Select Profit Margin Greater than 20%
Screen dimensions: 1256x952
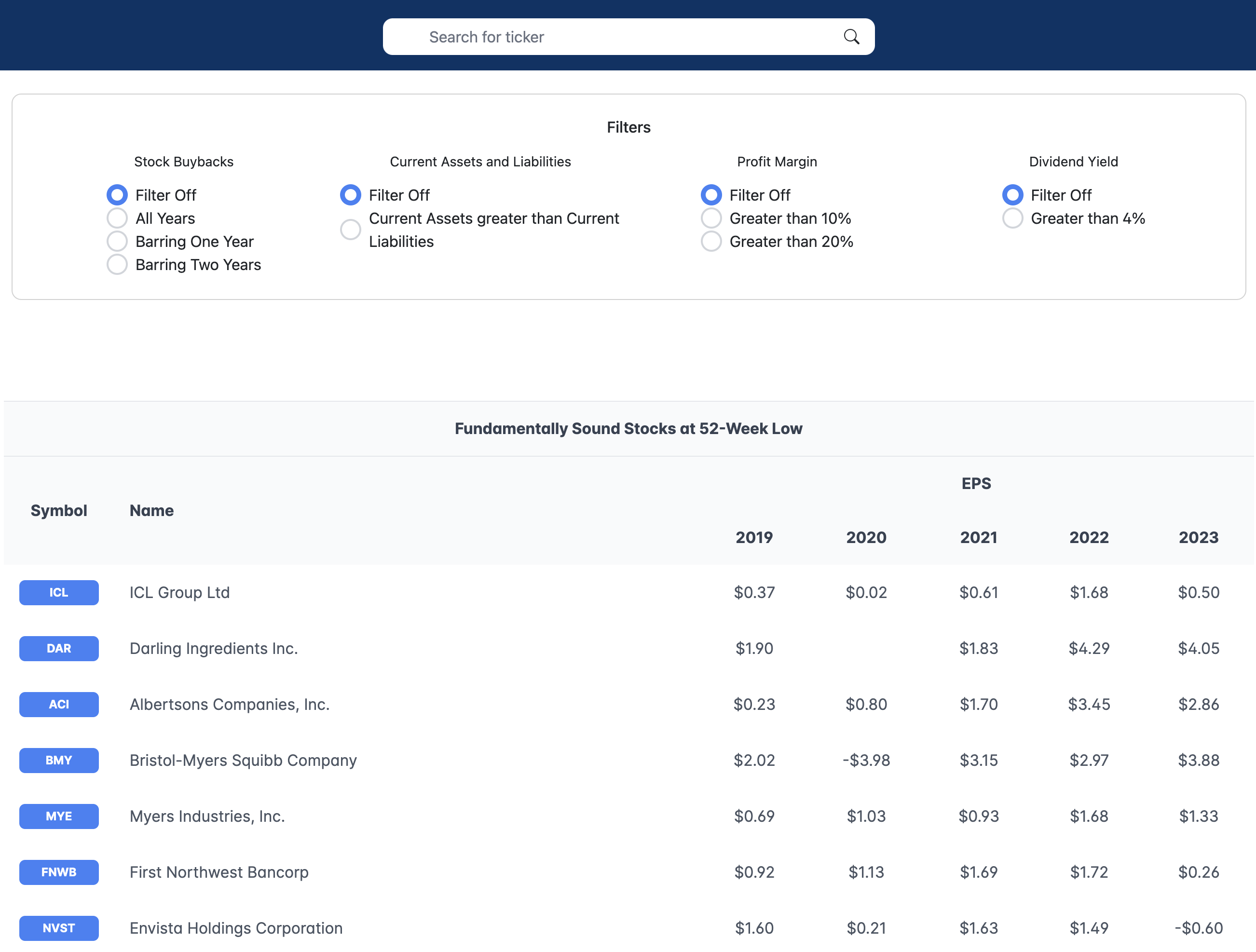pos(711,241)
